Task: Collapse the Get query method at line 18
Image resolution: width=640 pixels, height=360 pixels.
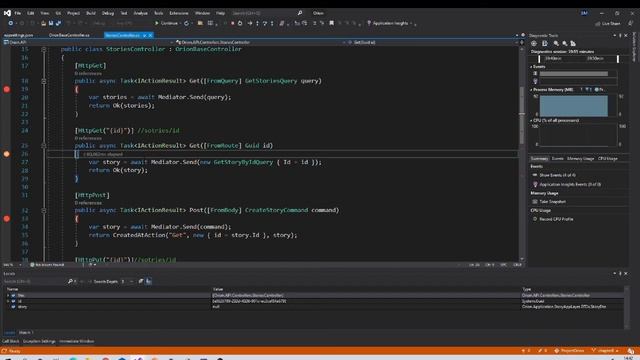Action: 44,81
